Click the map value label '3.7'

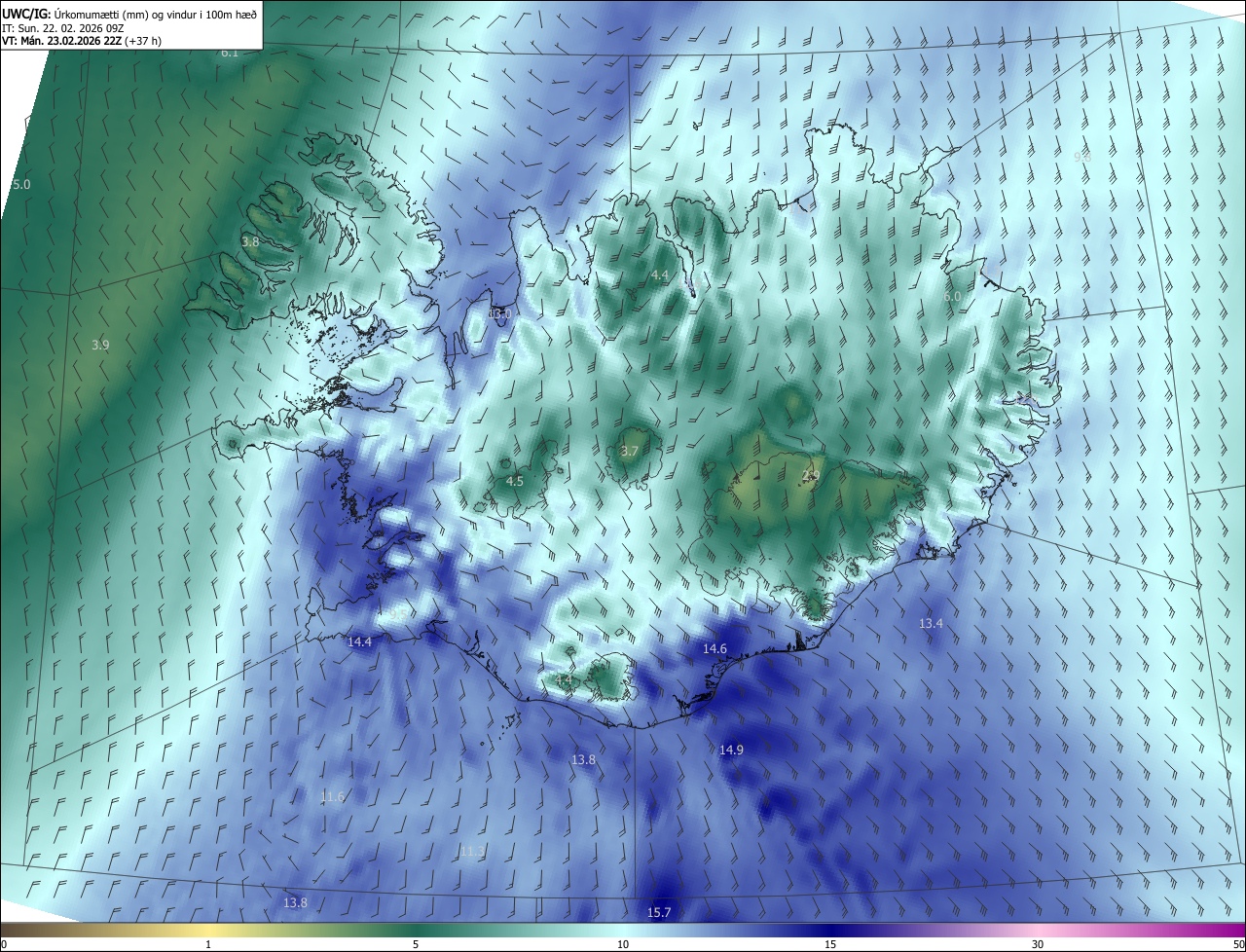(x=630, y=451)
